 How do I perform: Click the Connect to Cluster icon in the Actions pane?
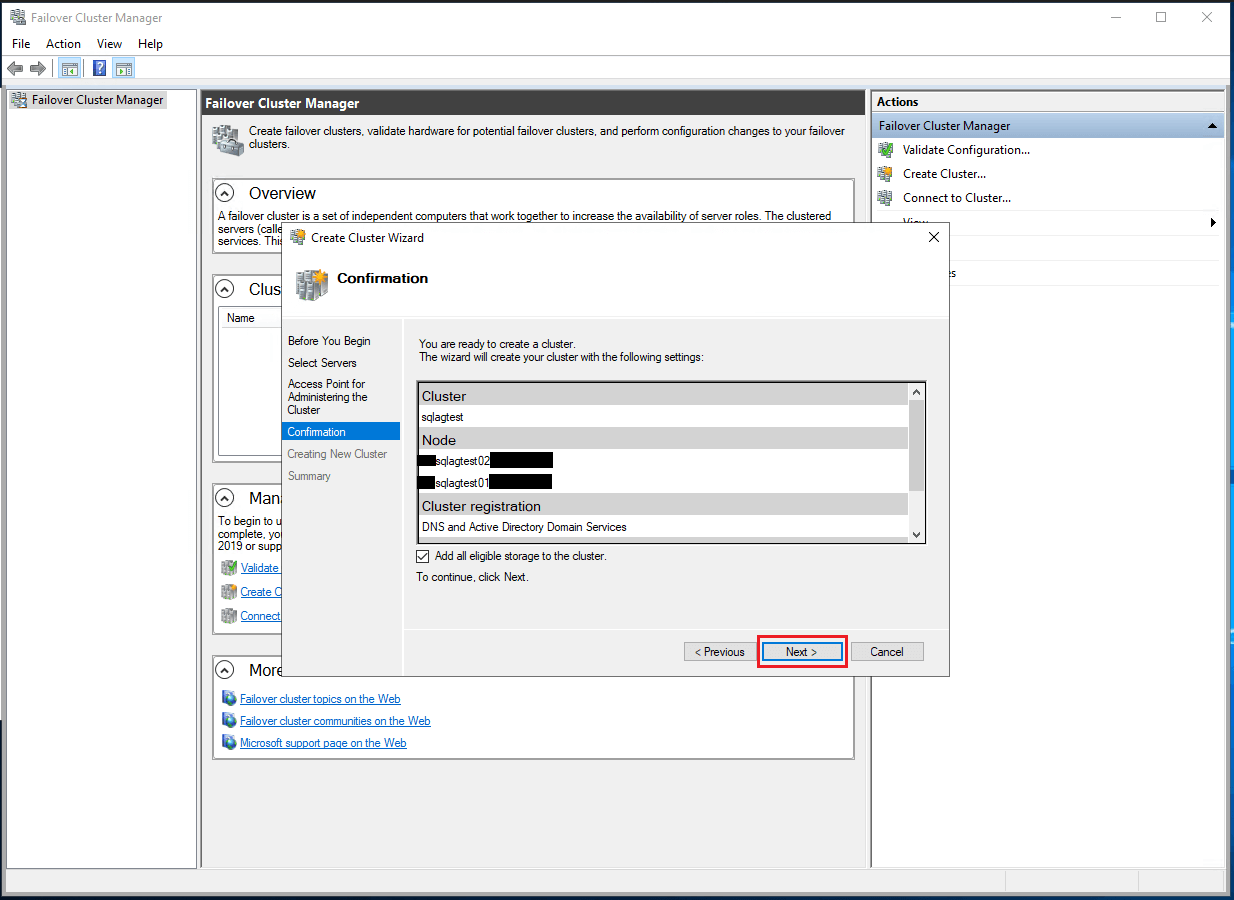[x=885, y=198]
